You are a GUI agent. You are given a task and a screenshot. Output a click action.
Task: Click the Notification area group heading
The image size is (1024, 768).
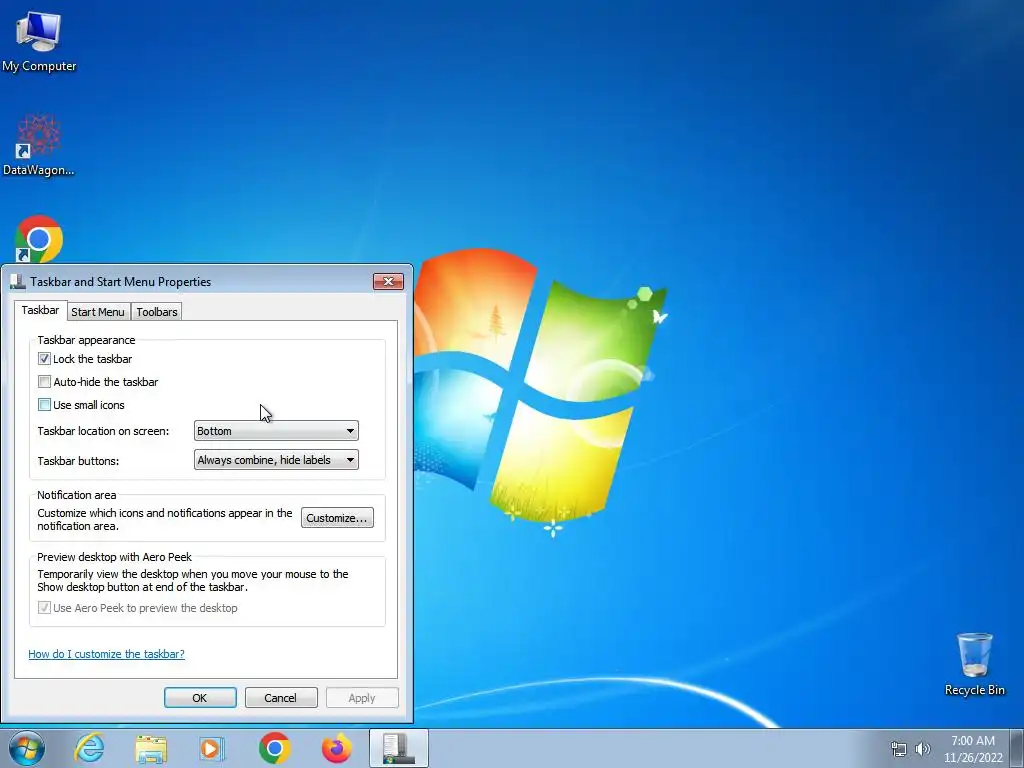pos(76,494)
